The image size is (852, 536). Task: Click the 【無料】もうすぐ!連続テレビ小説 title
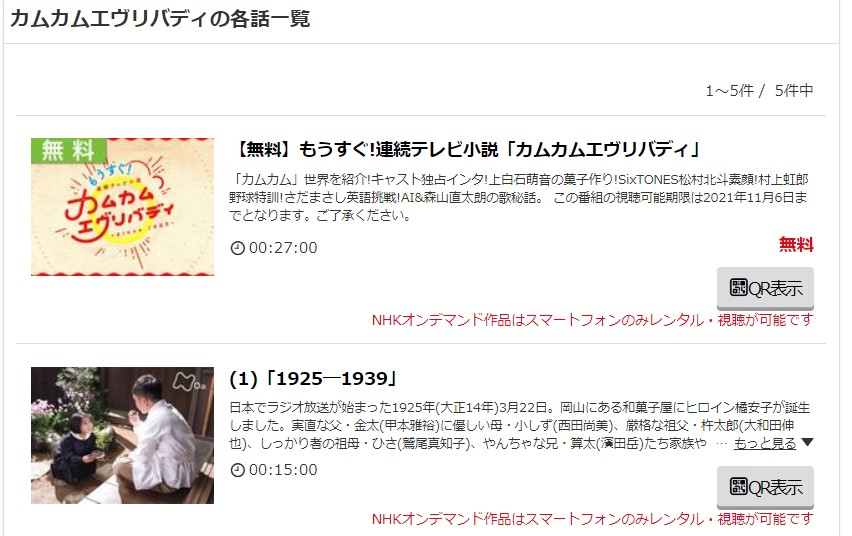(x=467, y=149)
